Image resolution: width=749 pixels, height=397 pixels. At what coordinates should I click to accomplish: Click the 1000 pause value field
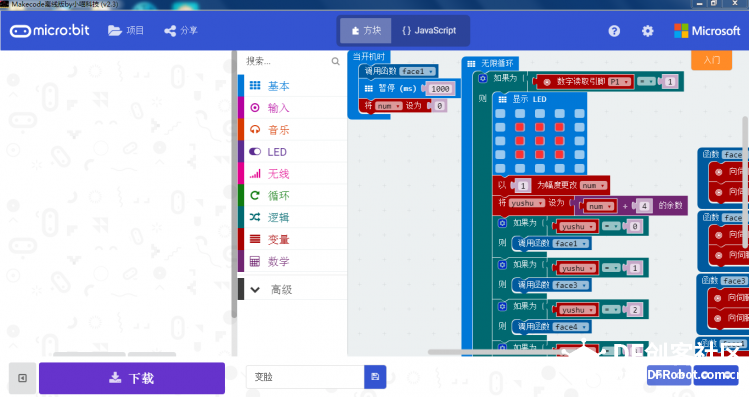[x=440, y=89]
